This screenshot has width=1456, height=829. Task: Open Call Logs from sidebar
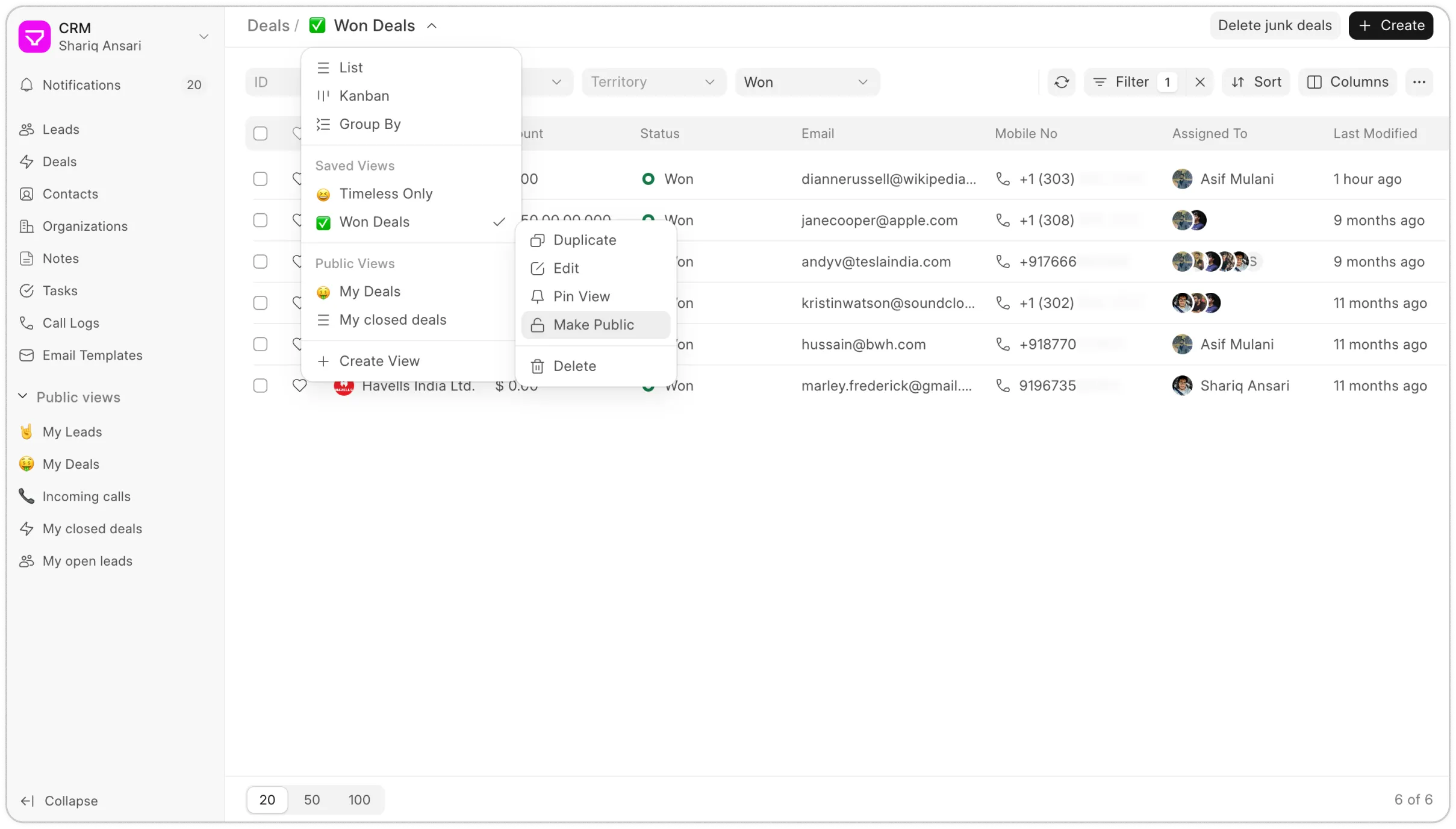point(70,323)
